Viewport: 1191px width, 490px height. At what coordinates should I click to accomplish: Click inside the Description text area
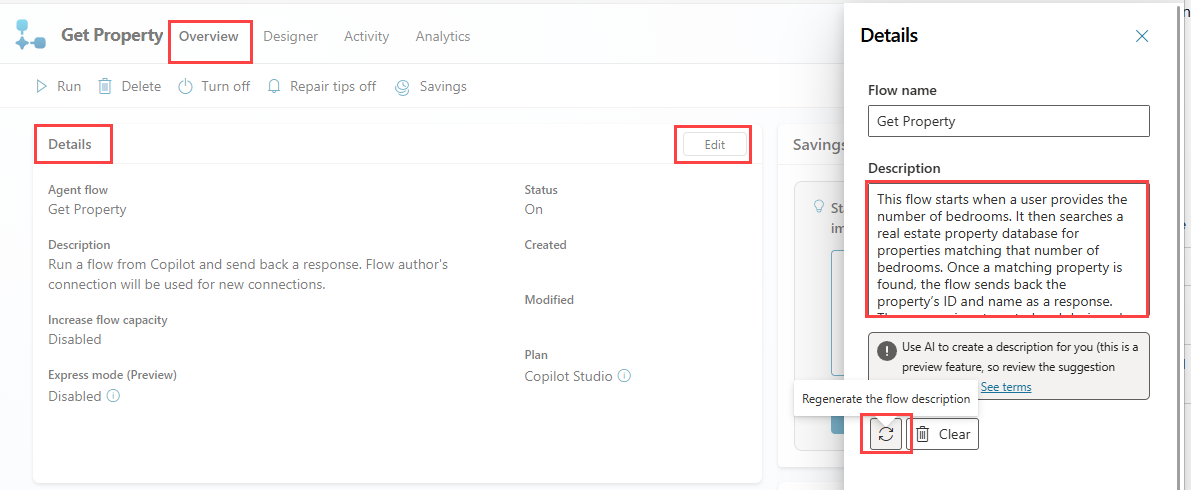[1009, 248]
